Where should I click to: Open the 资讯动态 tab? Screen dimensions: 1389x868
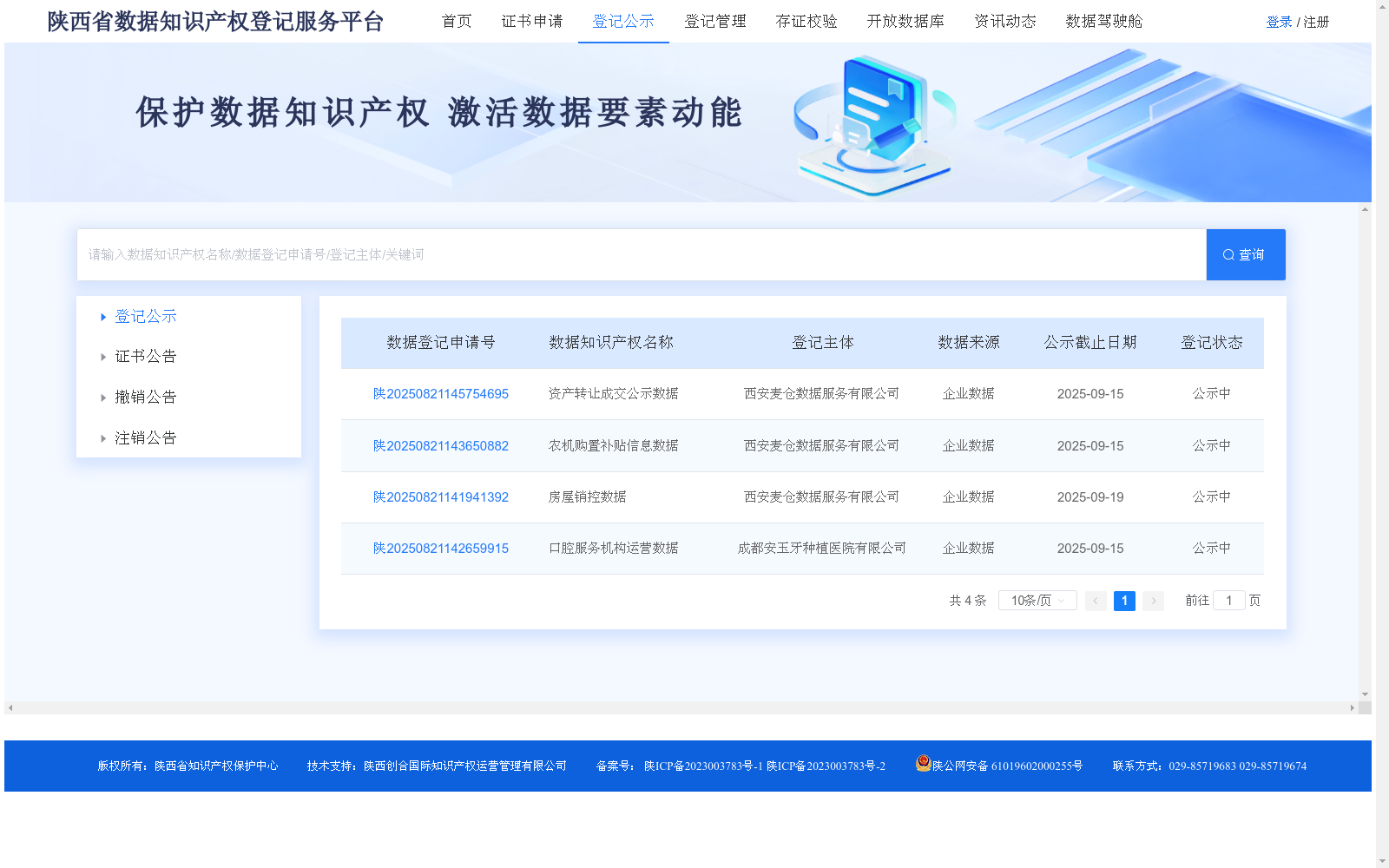click(x=1005, y=22)
